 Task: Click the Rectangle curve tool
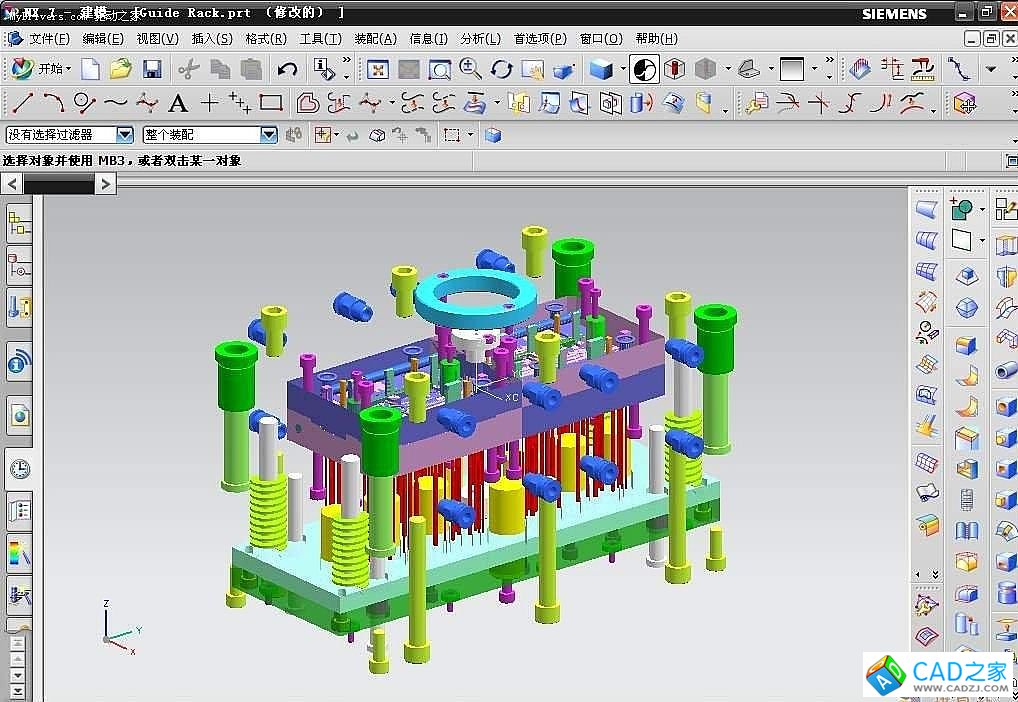[270, 102]
